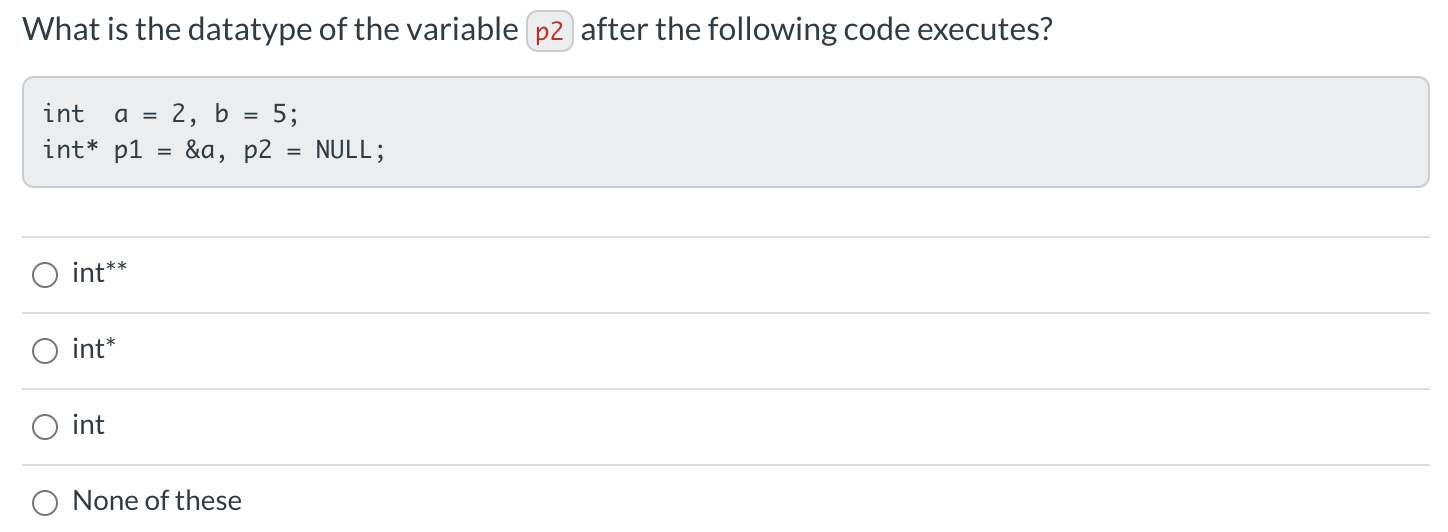
Task: Click the "int*" keyword in the code block
Action: pos(70,150)
